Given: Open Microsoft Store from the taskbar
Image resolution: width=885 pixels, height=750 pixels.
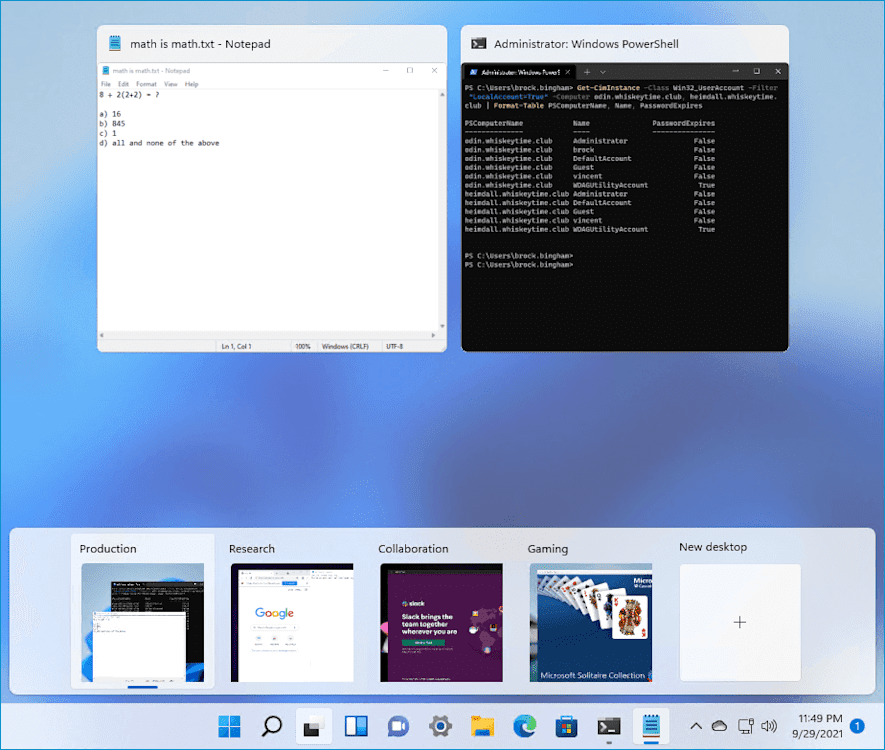Looking at the screenshot, I should coord(567,726).
